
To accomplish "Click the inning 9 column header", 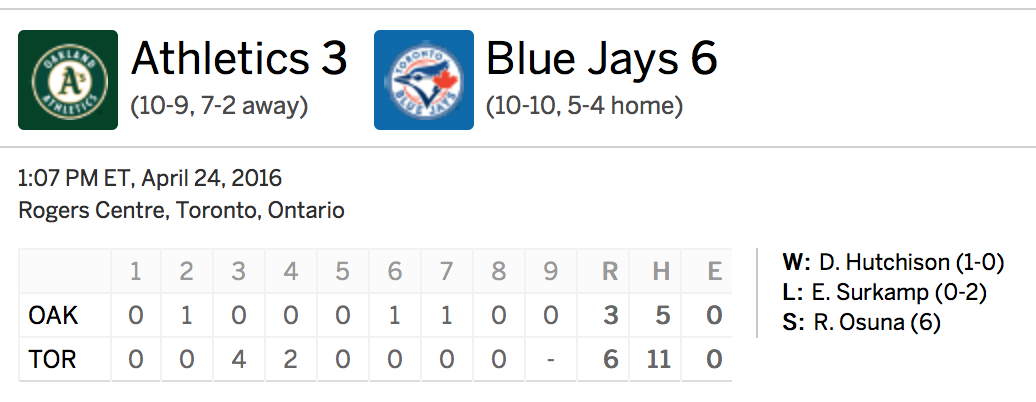I will tap(551, 272).
